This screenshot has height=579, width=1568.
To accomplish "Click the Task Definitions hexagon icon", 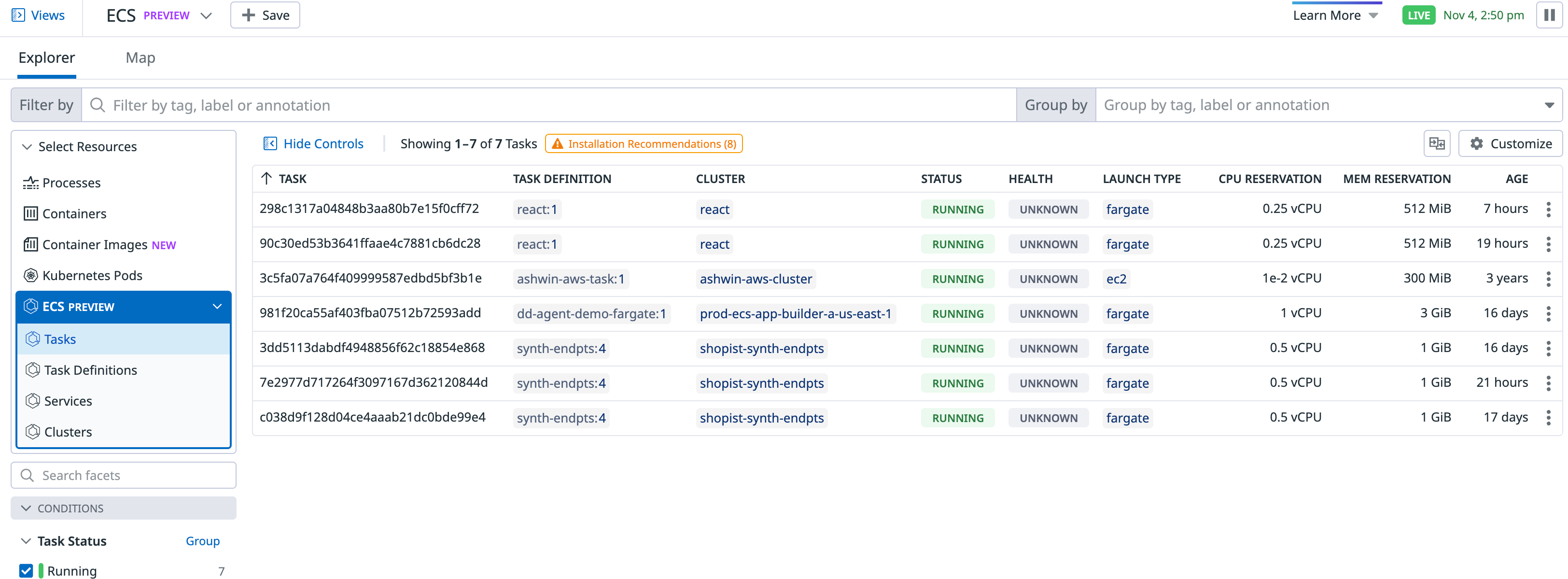I will 33,370.
